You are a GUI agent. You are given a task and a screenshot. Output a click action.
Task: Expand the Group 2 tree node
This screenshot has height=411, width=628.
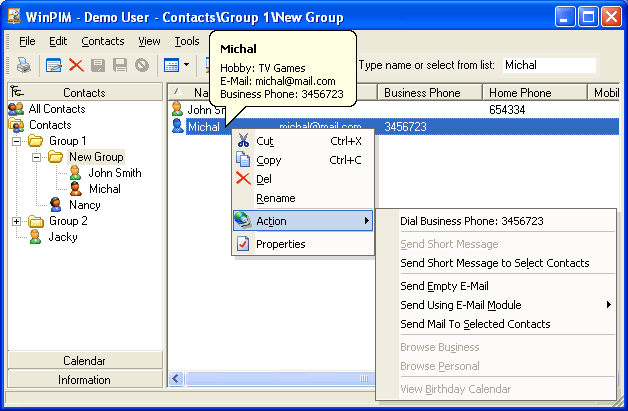click(16, 221)
